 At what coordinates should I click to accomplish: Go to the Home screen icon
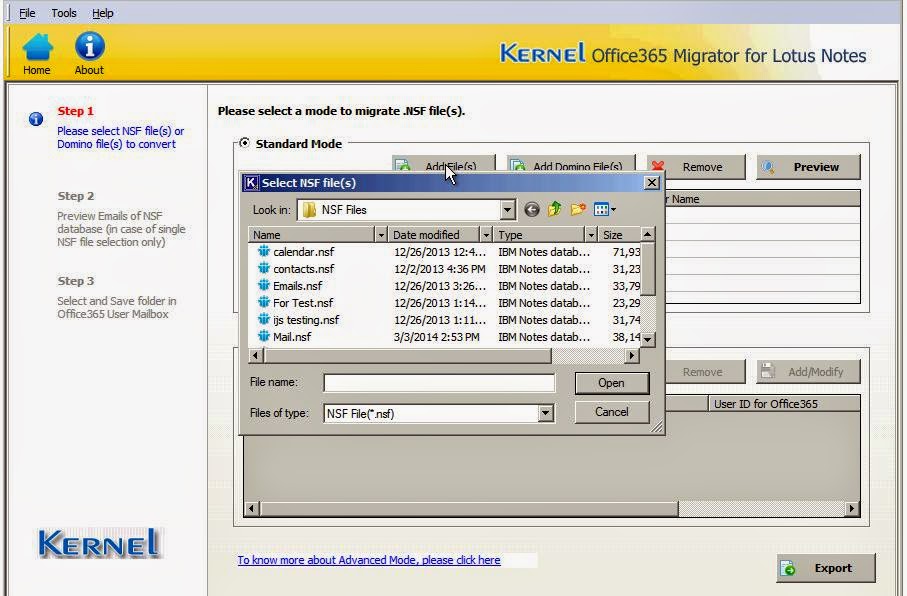click(x=37, y=48)
